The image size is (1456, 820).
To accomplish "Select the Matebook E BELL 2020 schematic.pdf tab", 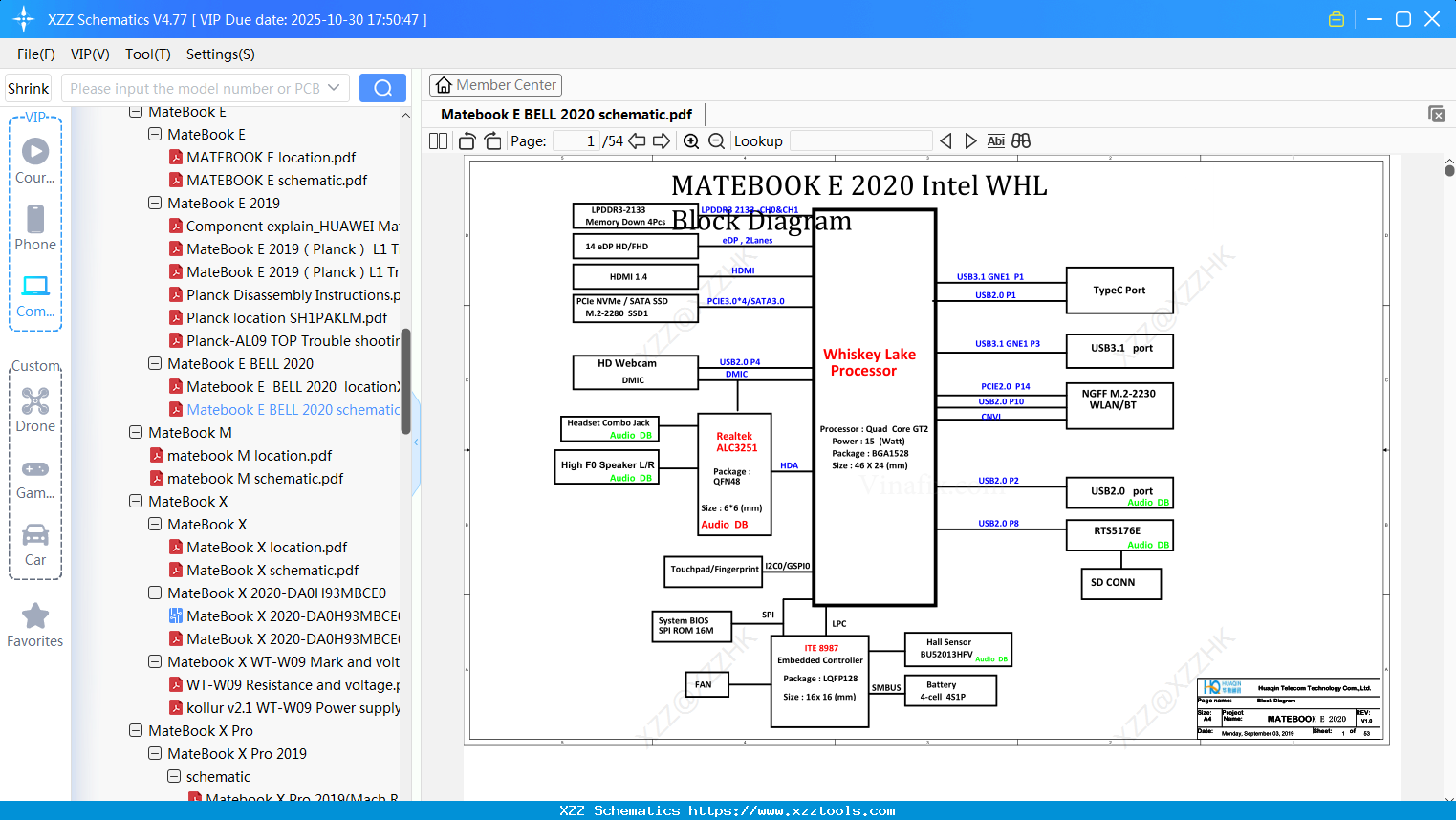I will (566, 115).
